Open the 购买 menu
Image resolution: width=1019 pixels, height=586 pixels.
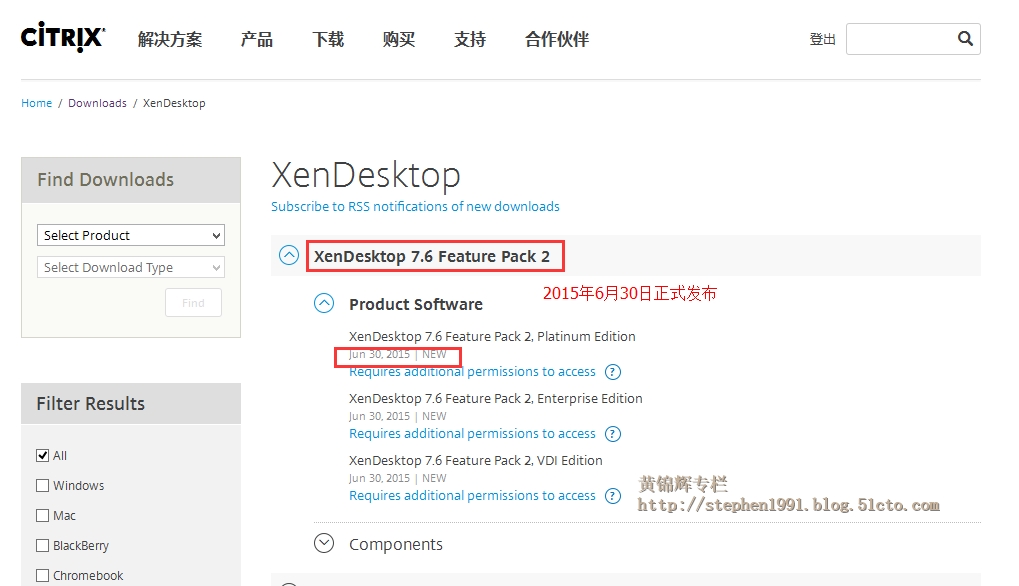(x=399, y=40)
